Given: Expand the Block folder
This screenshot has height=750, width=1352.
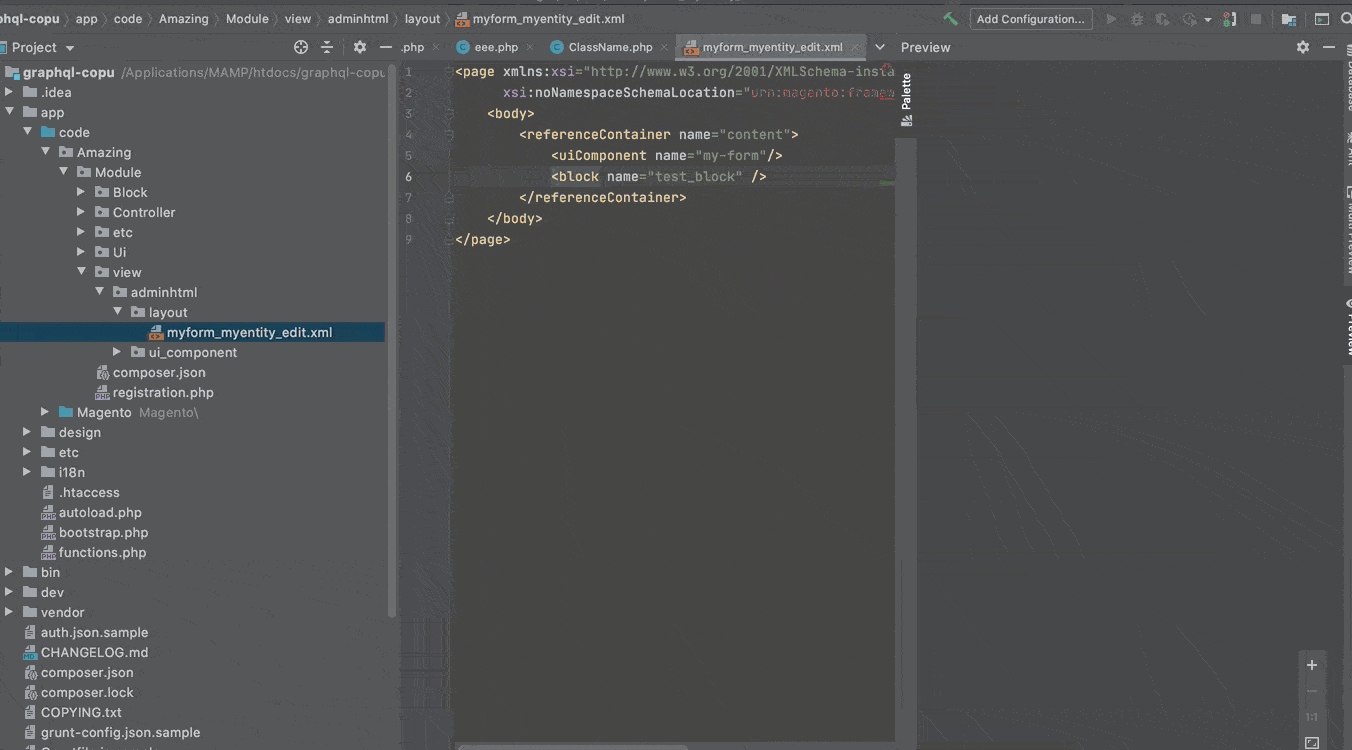Looking at the screenshot, I should (82, 192).
